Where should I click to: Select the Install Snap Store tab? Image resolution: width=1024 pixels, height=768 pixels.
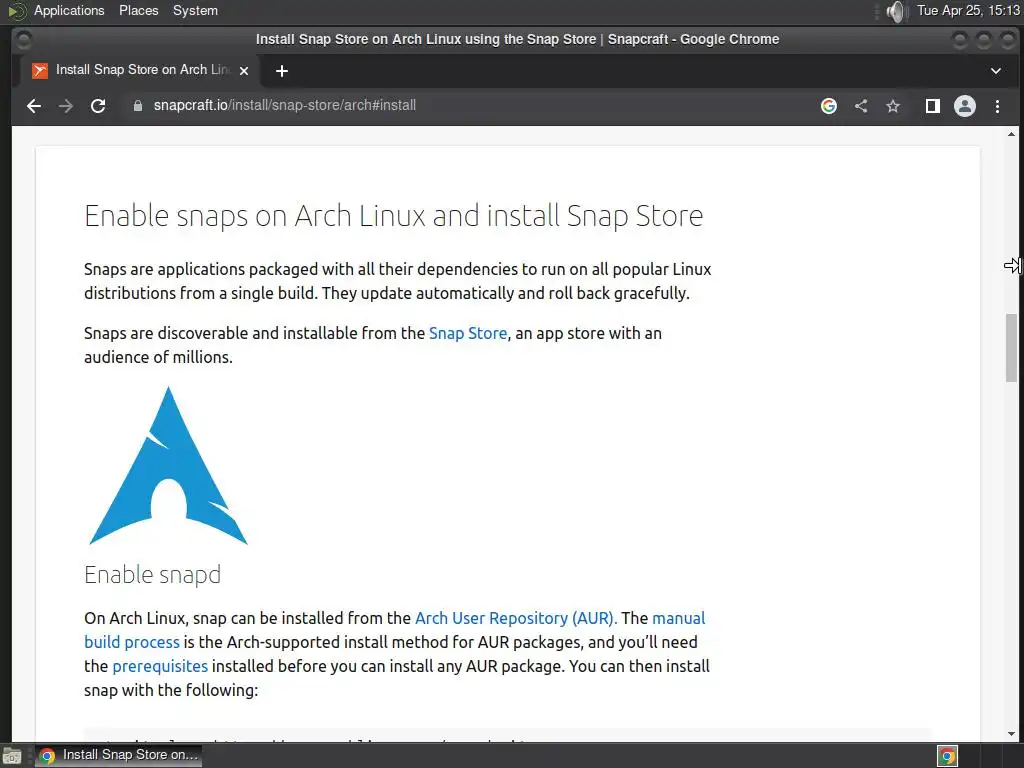(x=140, y=70)
